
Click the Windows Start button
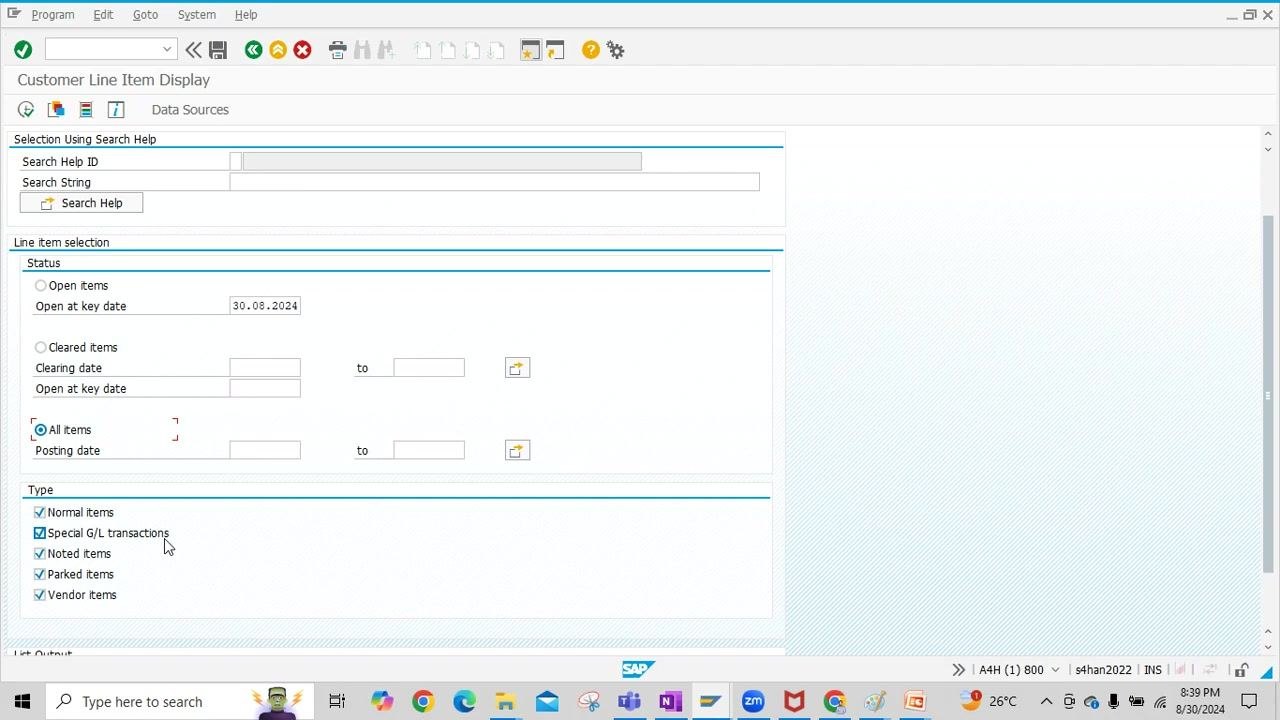pos(22,701)
